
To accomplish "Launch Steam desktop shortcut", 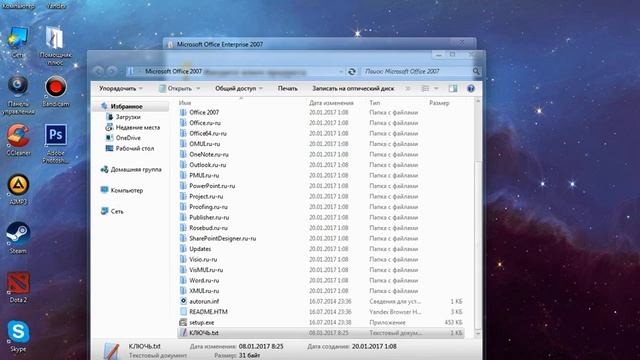I will [18, 239].
